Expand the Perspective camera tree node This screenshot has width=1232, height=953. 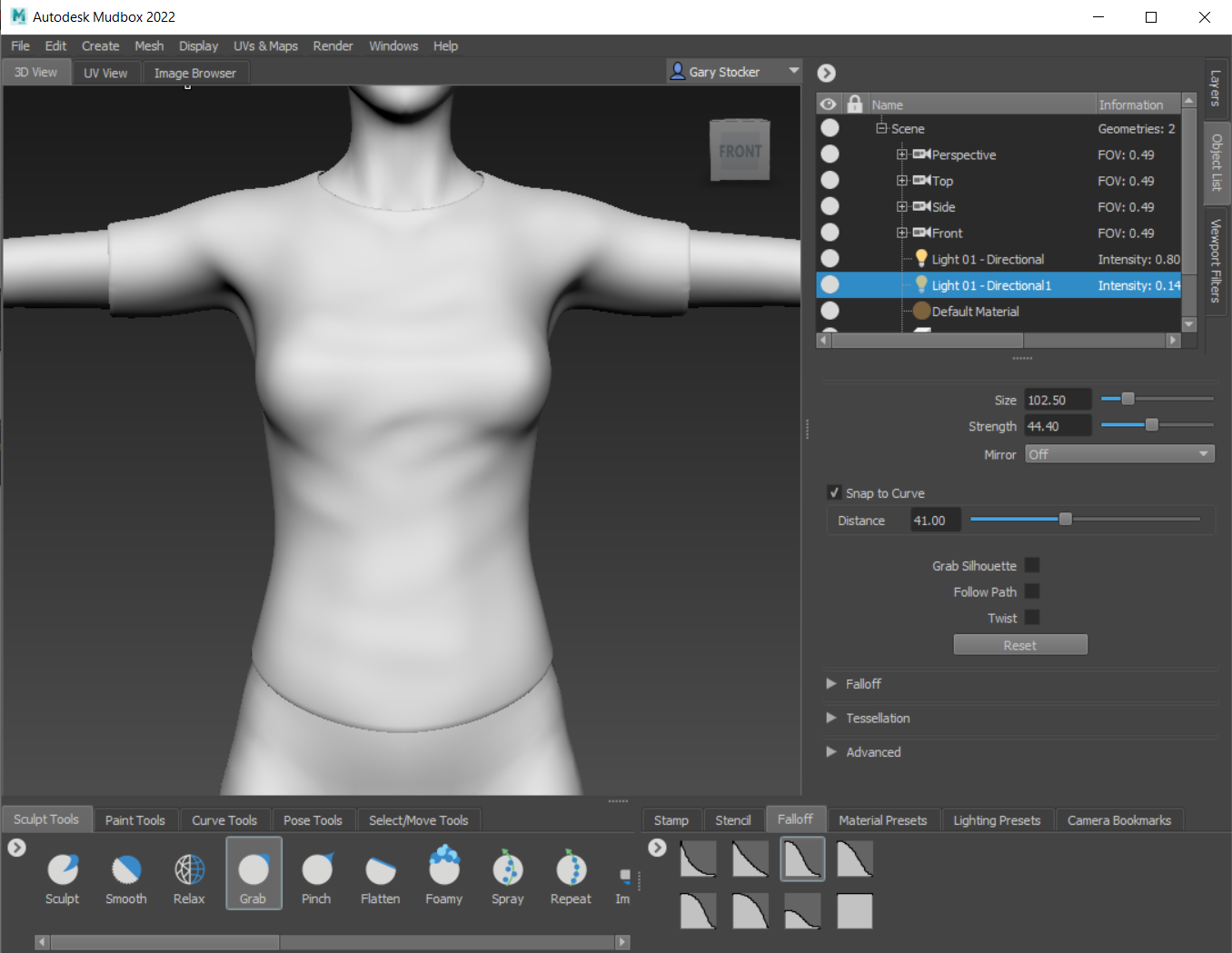tap(902, 154)
